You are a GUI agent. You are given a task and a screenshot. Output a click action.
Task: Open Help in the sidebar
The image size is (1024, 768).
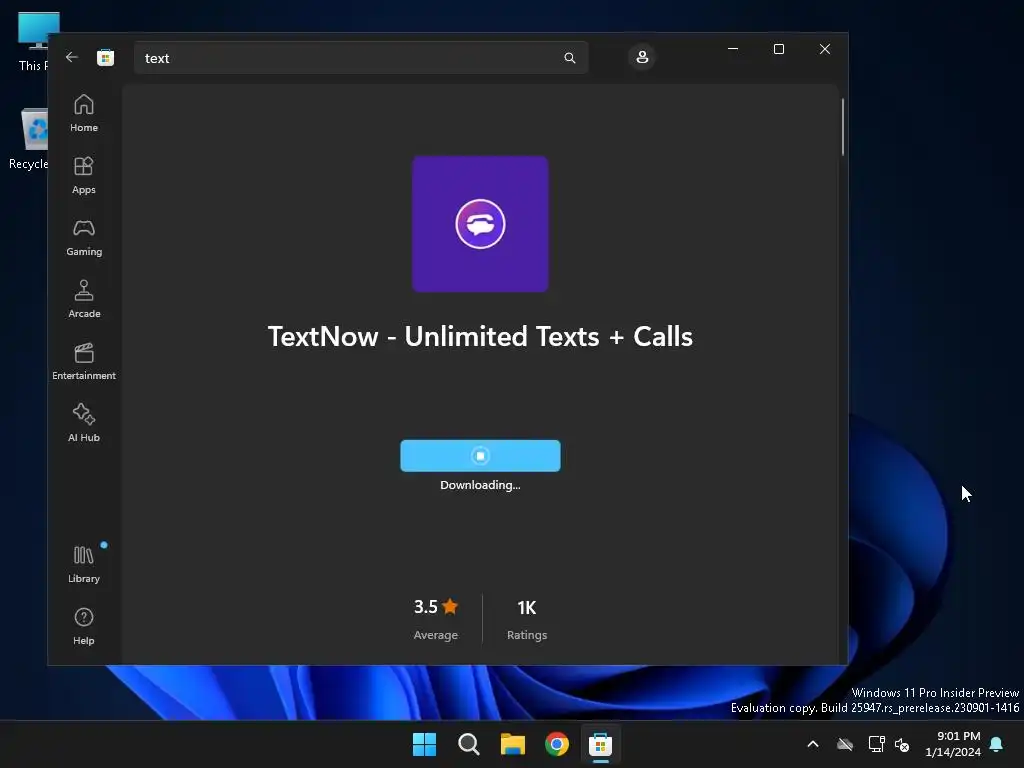coord(84,627)
